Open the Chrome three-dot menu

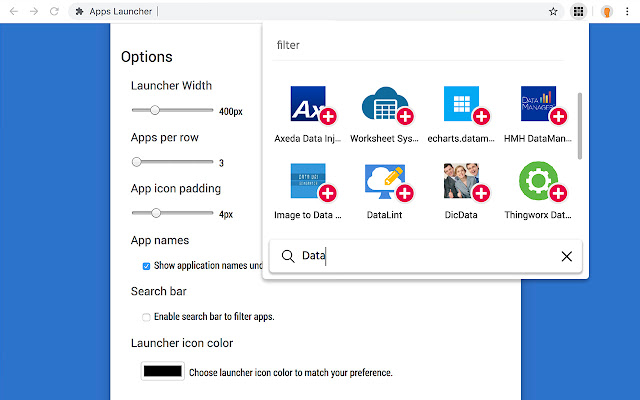[x=629, y=11]
